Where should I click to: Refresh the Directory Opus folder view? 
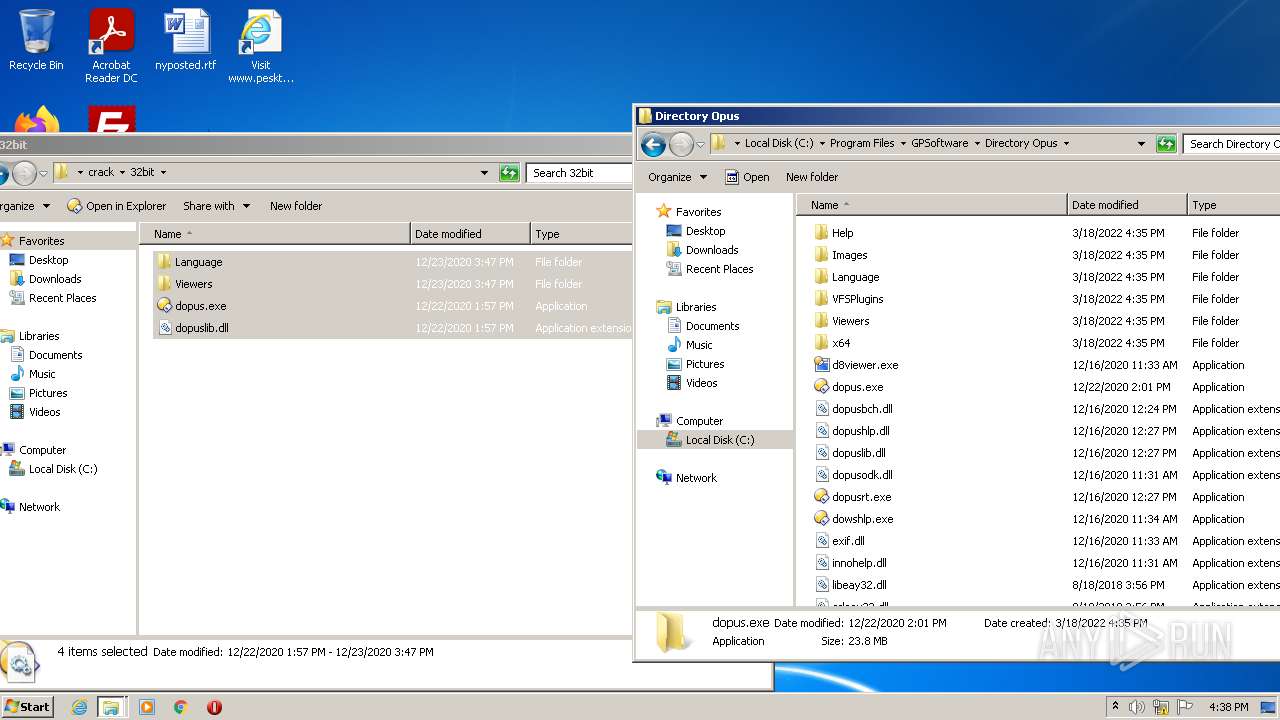tap(1166, 144)
